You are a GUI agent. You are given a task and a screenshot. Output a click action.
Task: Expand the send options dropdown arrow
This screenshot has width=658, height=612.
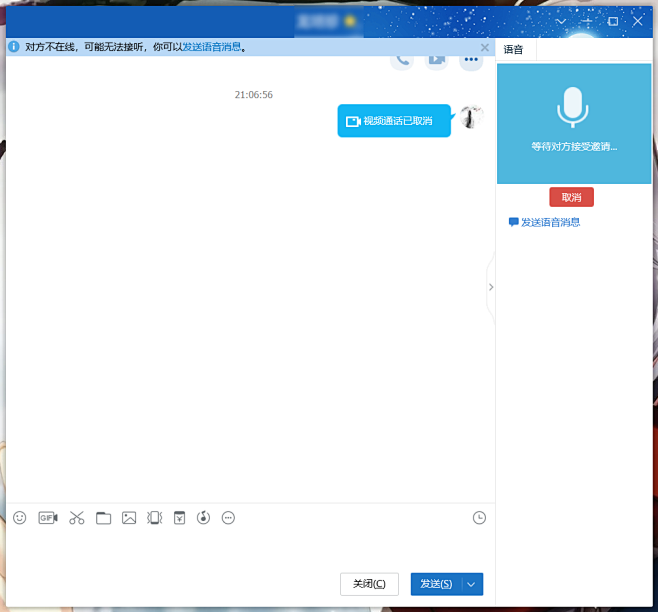(473, 584)
